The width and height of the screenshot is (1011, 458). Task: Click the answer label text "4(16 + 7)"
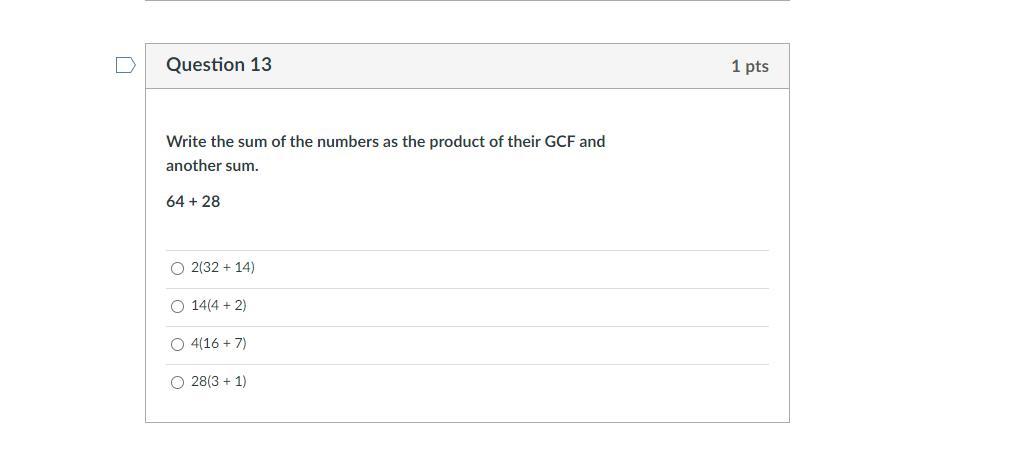tap(219, 344)
